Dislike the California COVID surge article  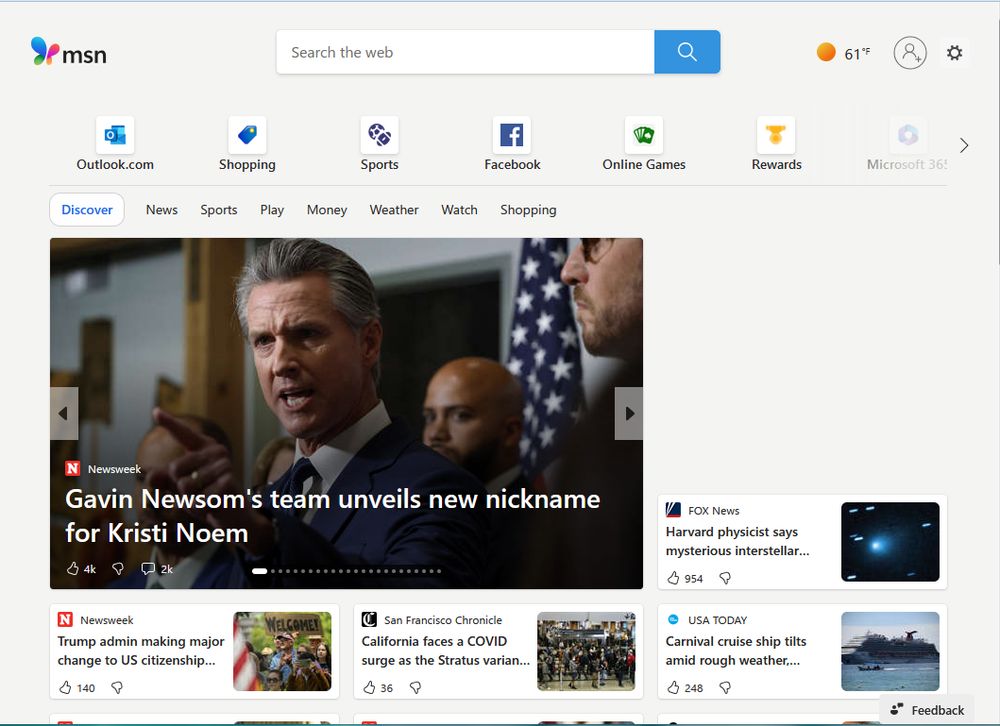pos(415,688)
